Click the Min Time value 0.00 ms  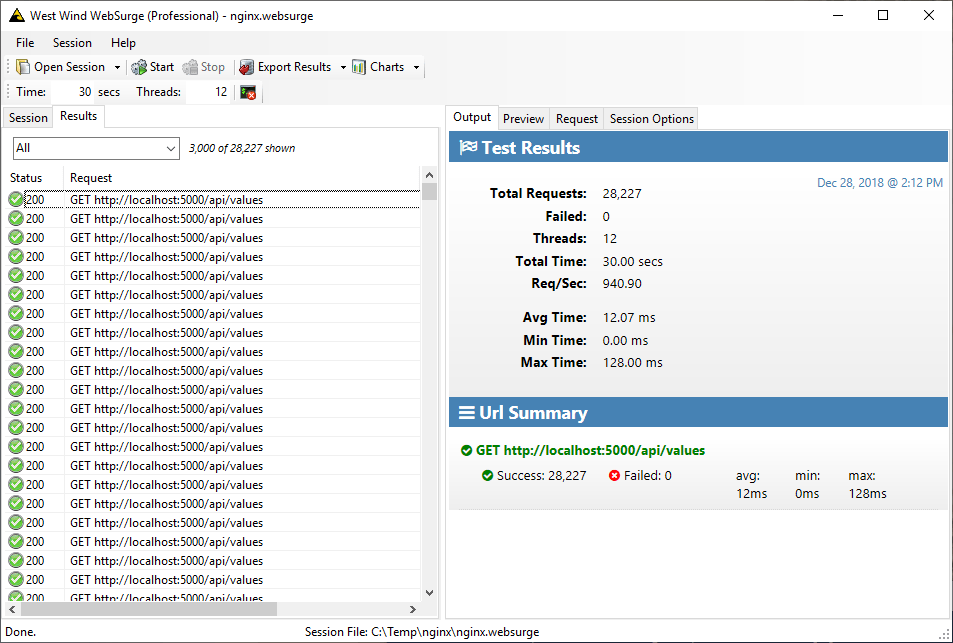(625, 340)
